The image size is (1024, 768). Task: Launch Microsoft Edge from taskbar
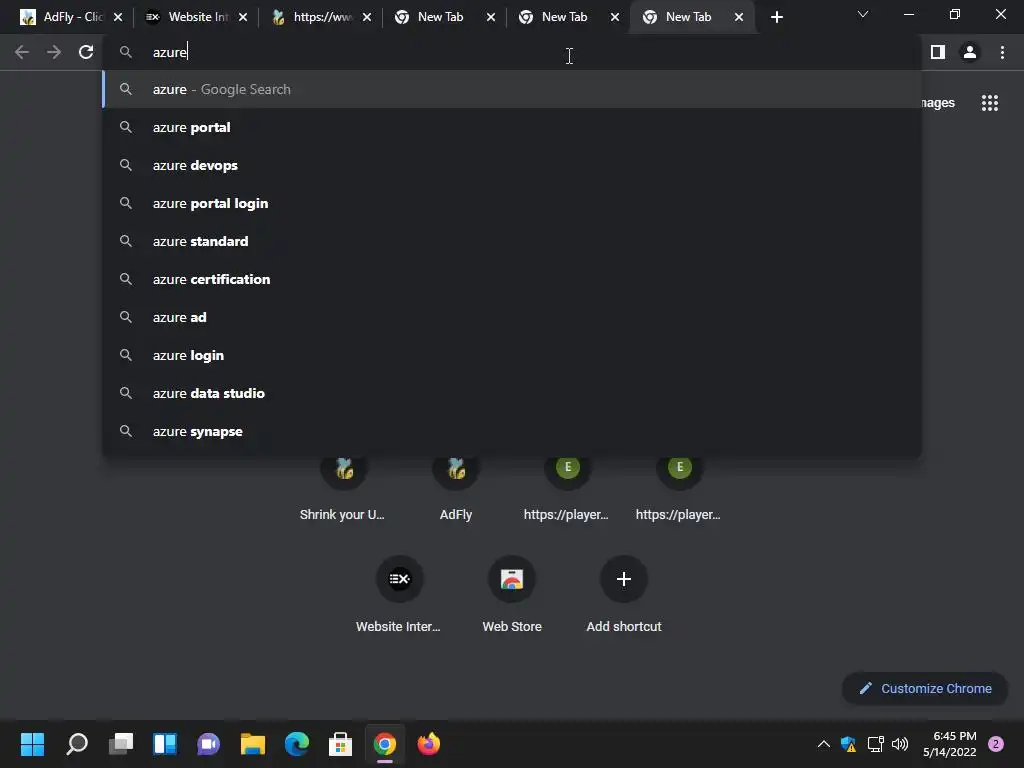point(296,744)
